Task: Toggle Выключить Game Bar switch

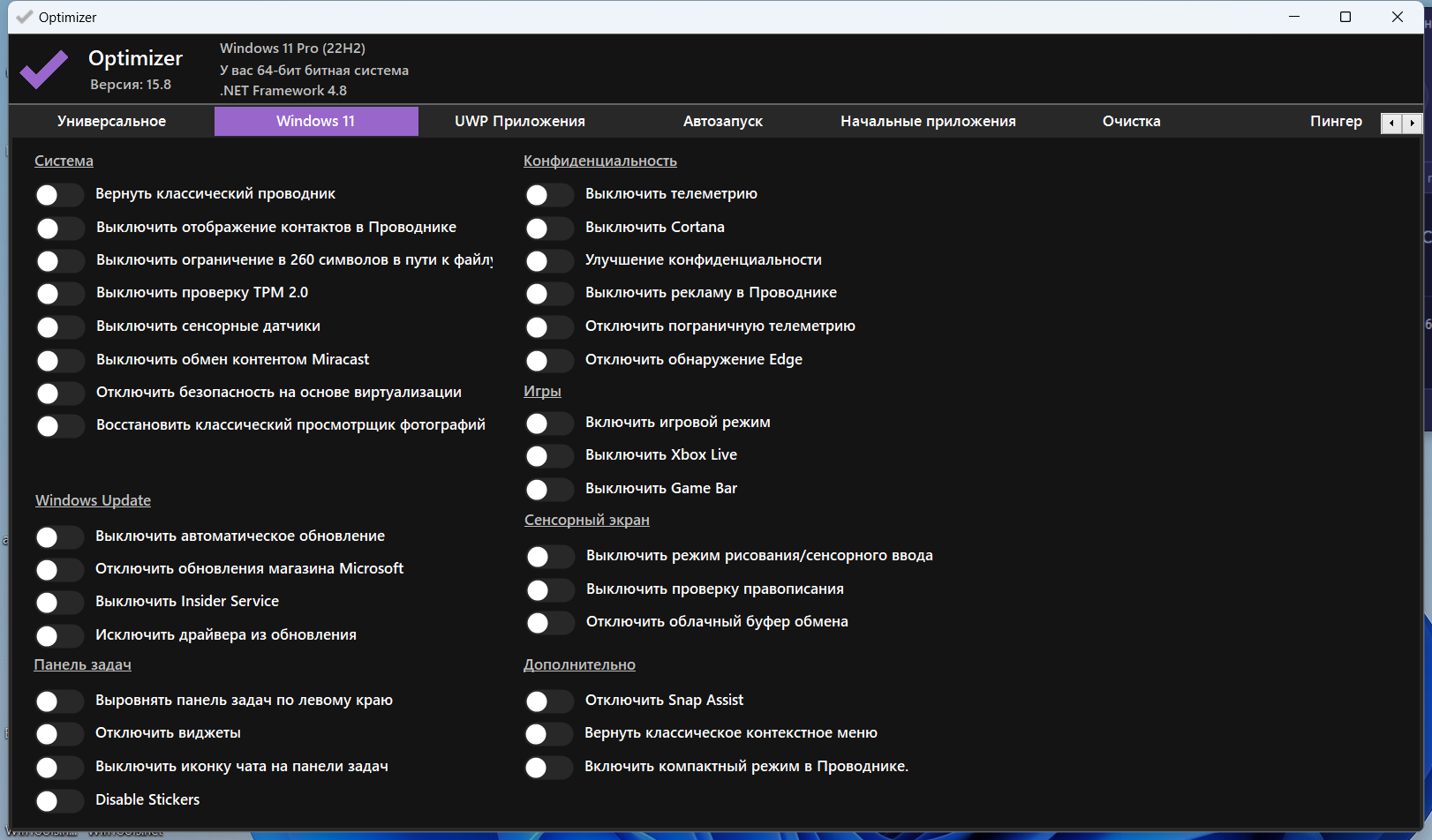Action: (548, 490)
